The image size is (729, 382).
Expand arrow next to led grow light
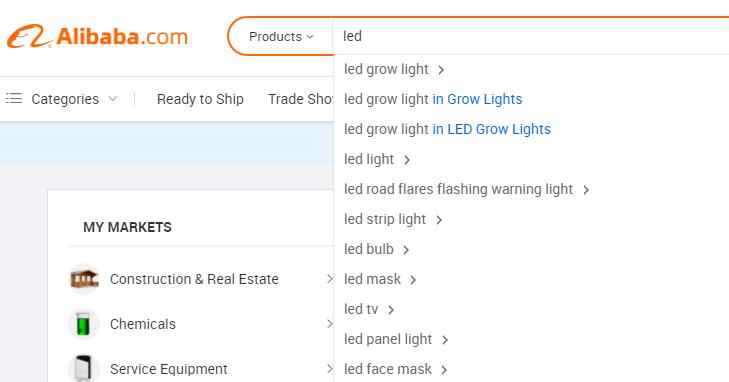tap(441, 70)
